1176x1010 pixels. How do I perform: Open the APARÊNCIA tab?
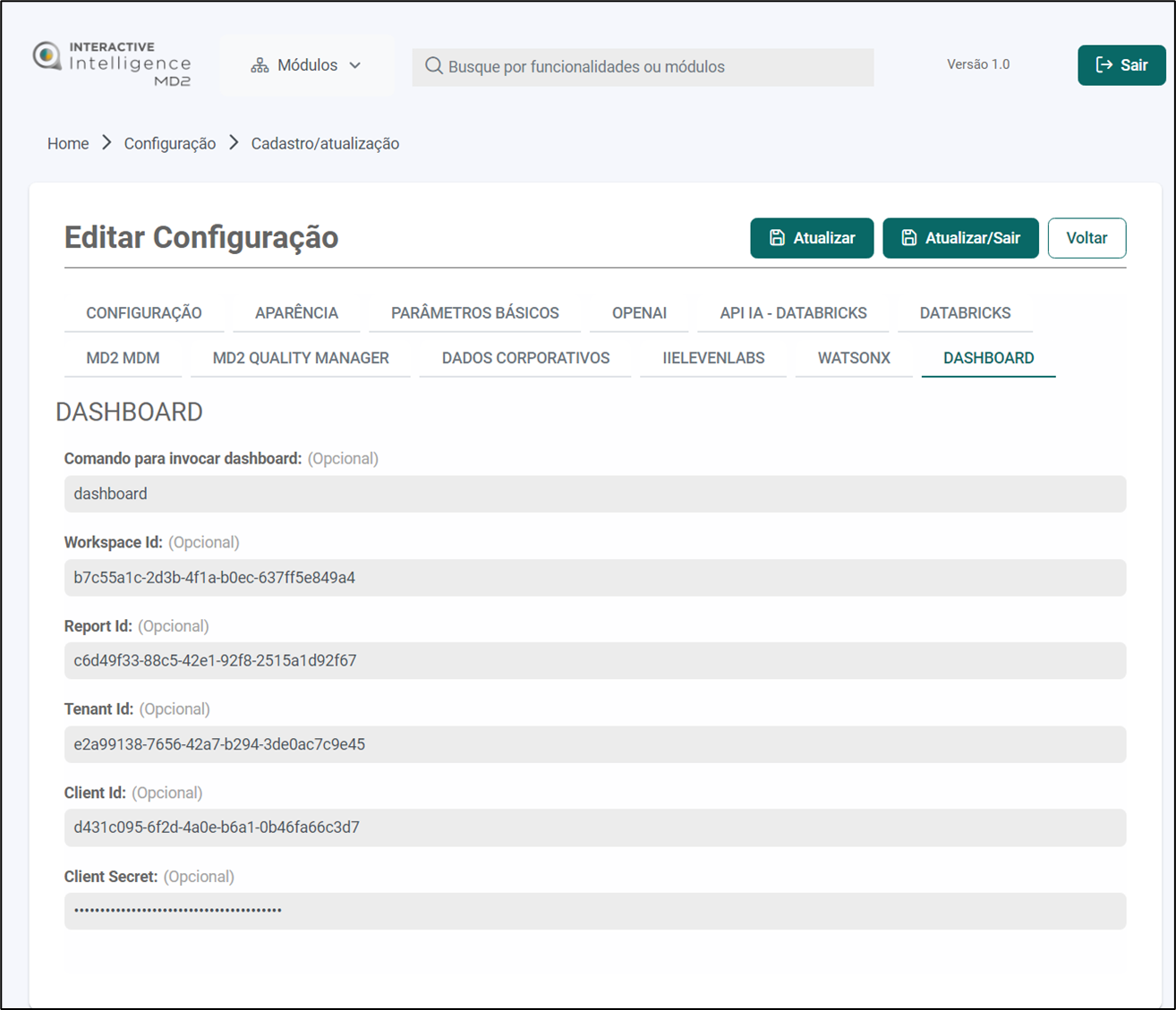click(296, 313)
